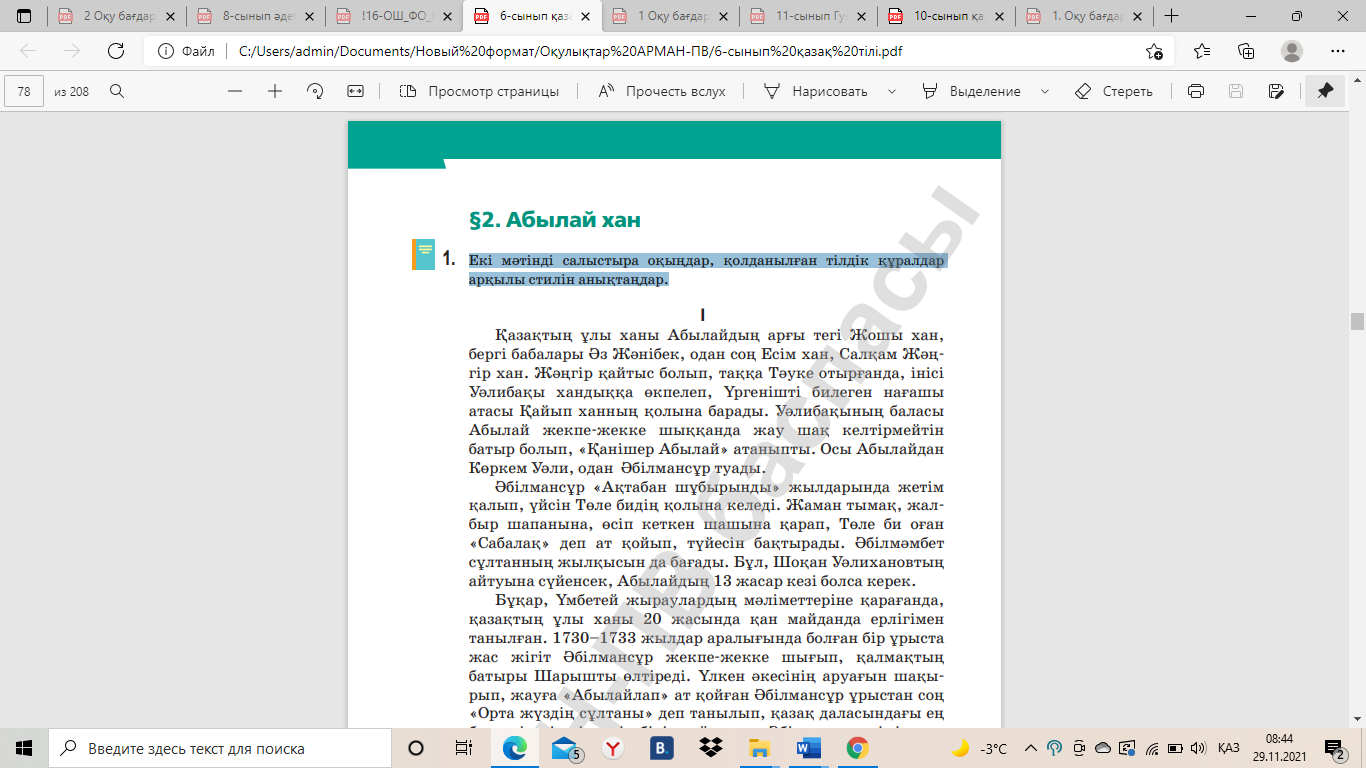
Task: Close the "8-сынып әде" tab
Action: tap(306, 16)
